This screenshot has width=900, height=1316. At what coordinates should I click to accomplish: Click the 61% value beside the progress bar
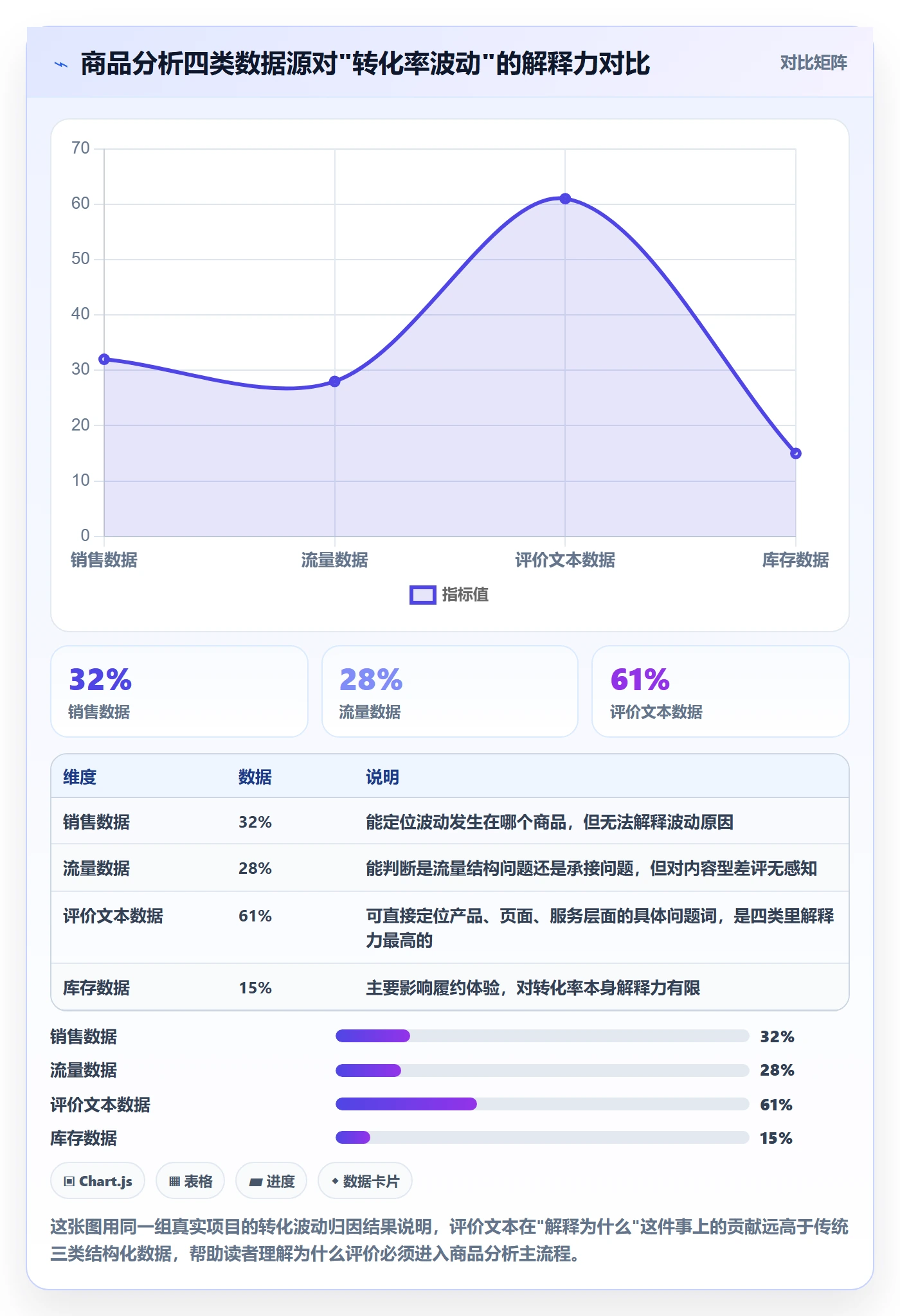coord(776,1105)
